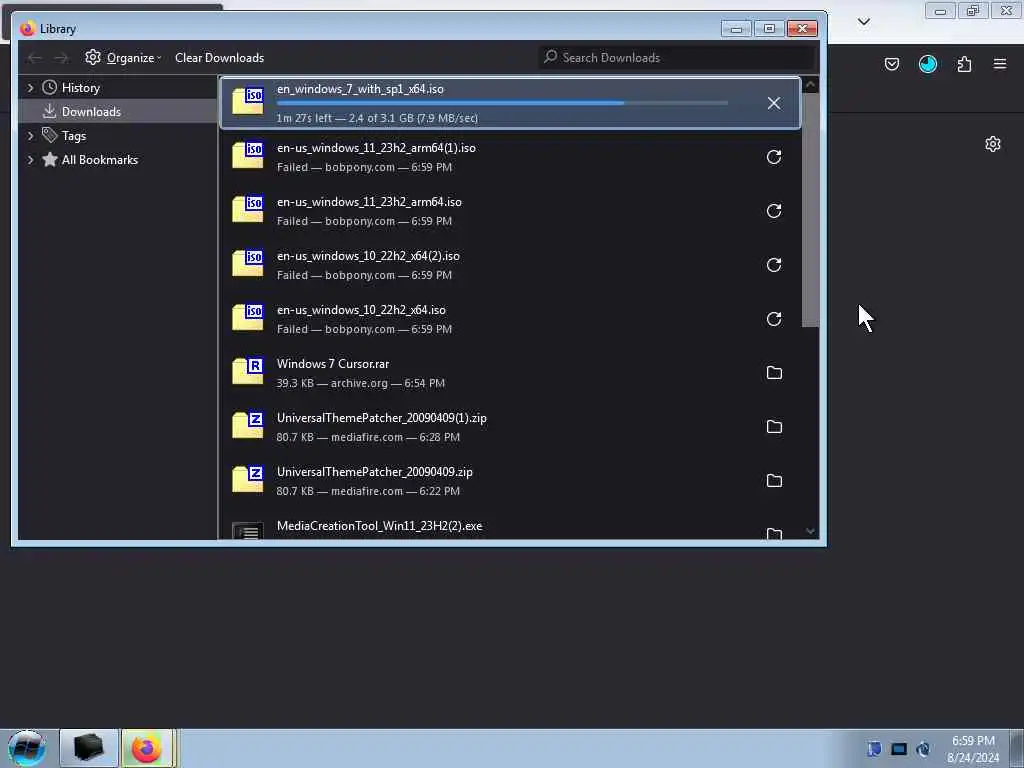The image size is (1024, 768).
Task: Show MediaCreationTool_Win11_23H2(2).exe in folder
Action: click(x=774, y=534)
